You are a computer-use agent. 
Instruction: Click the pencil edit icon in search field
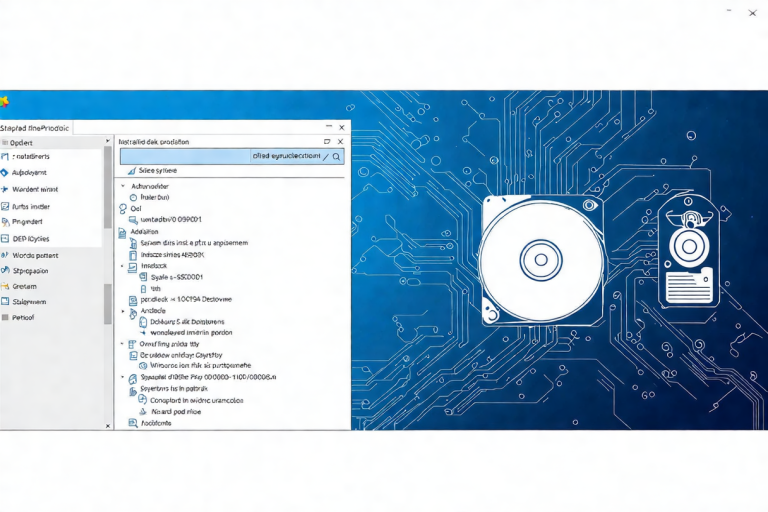[325, 157]
